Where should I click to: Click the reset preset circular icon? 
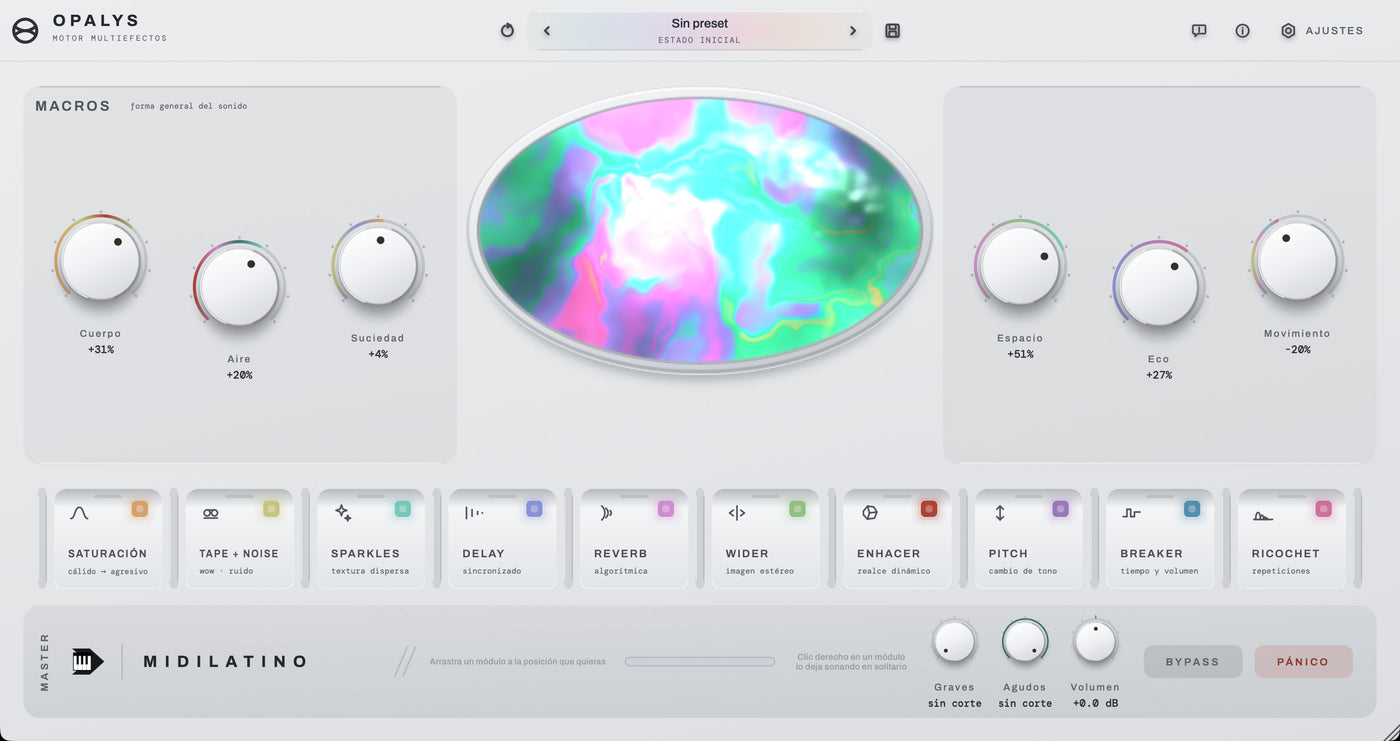[507, 31]
